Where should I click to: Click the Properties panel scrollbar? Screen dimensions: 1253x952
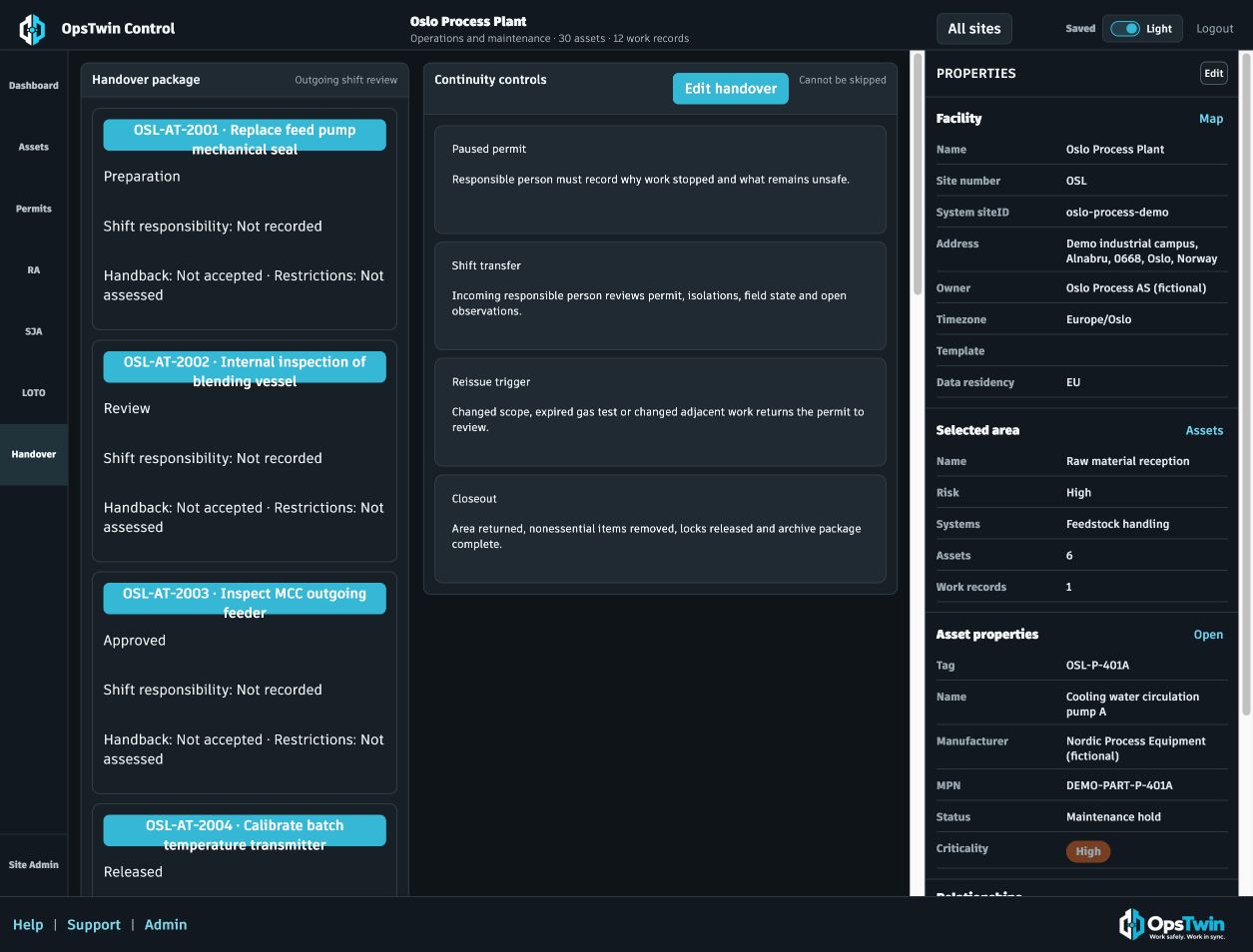tap(1245, 384)
